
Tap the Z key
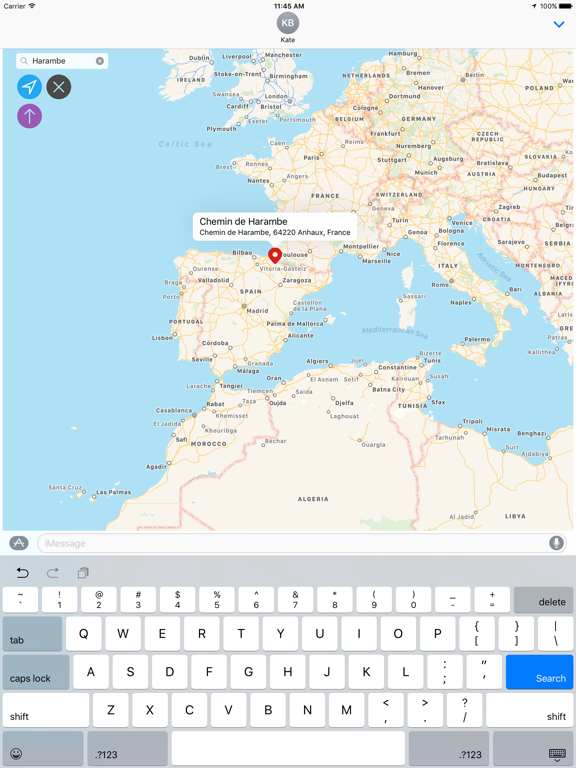(x=111, y=710)
